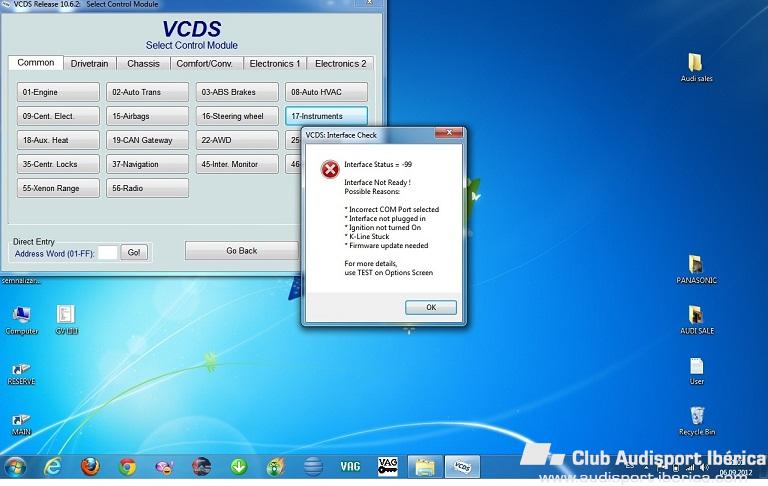768x486 pixels.
Task: Click the 'Interface Status = -99' text
Action: tap(378, 165)
